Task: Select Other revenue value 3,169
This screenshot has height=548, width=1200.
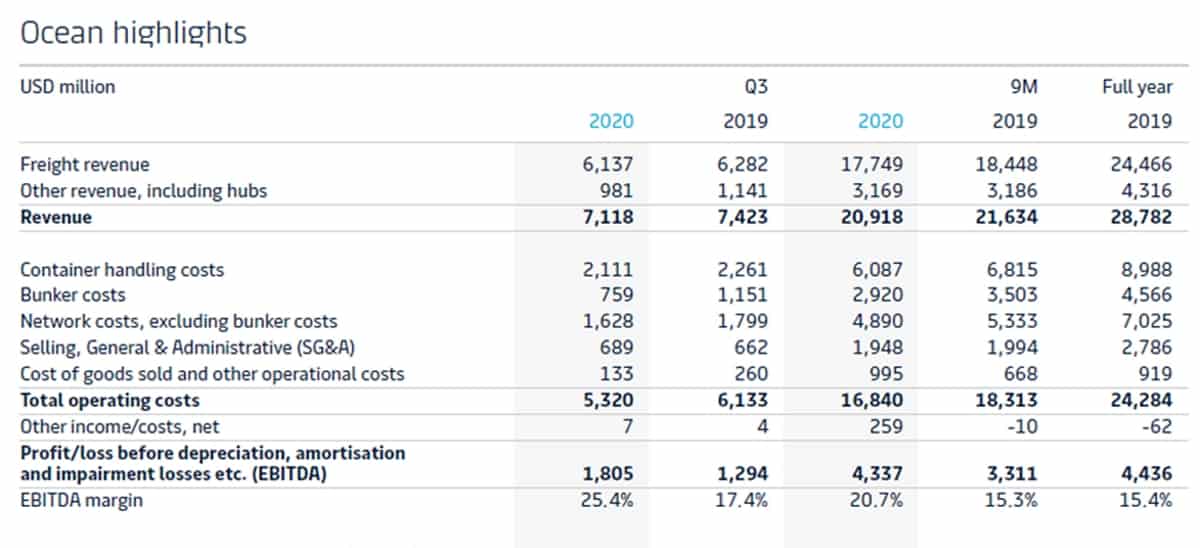Action: 876,190
